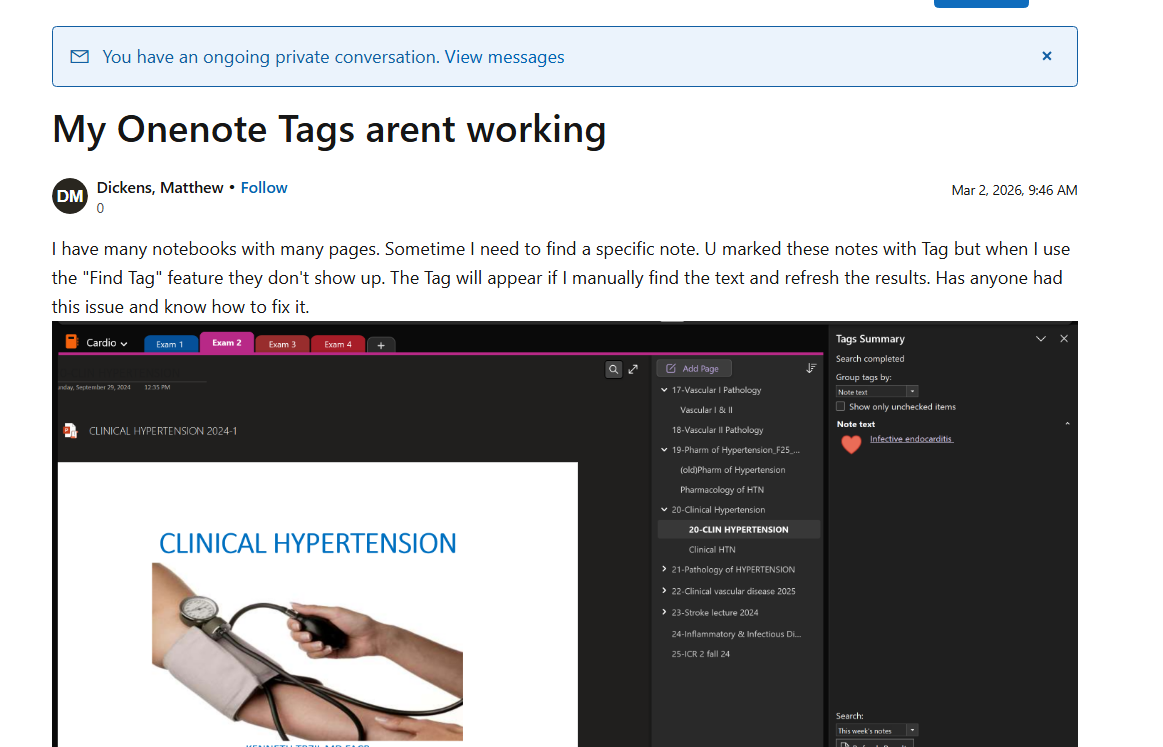
Task: Switch to the Exam 1 section tab
Action: click(x=169, y=344)
